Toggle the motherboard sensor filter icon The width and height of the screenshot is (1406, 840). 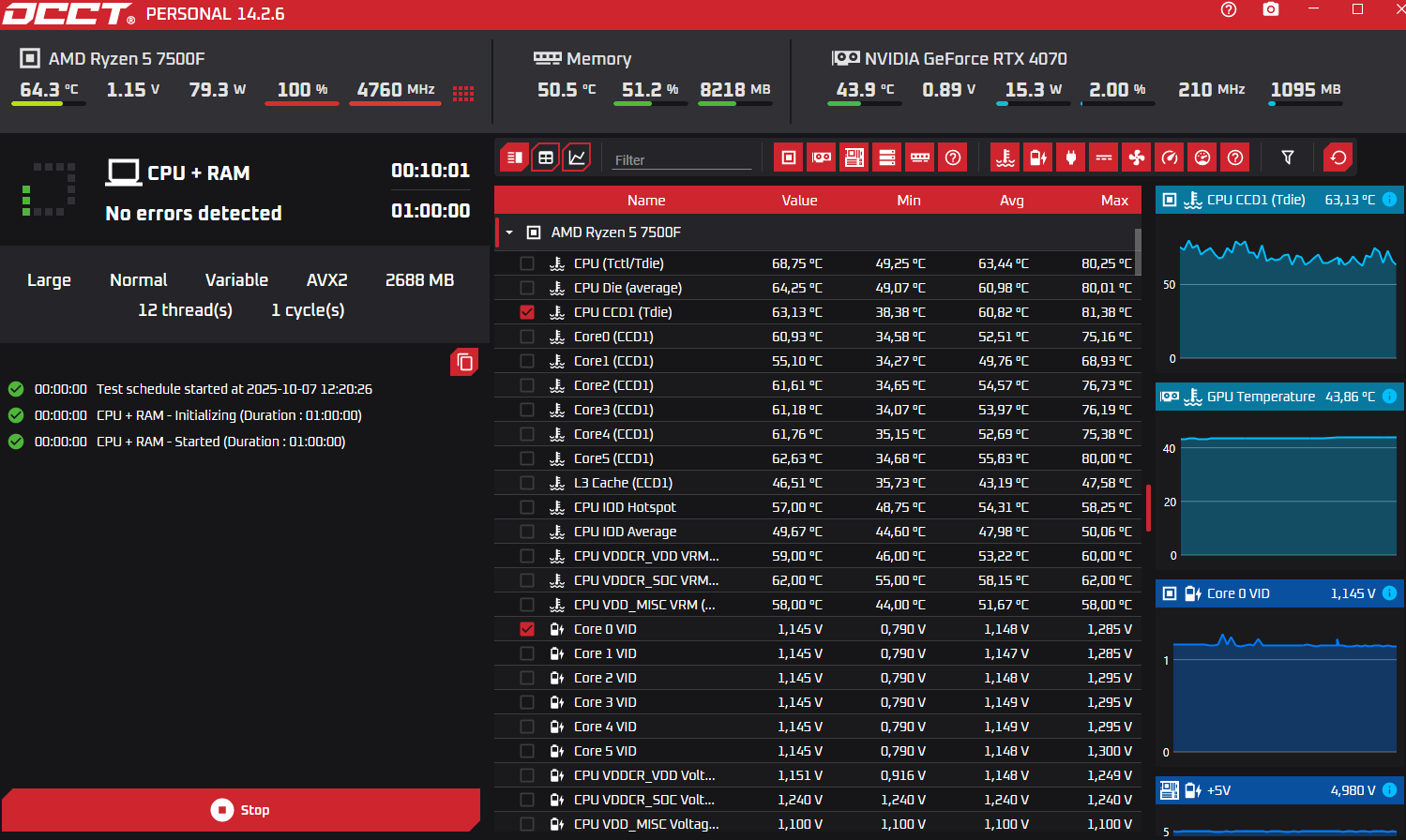pyautogui.click(x=854, y=157)
